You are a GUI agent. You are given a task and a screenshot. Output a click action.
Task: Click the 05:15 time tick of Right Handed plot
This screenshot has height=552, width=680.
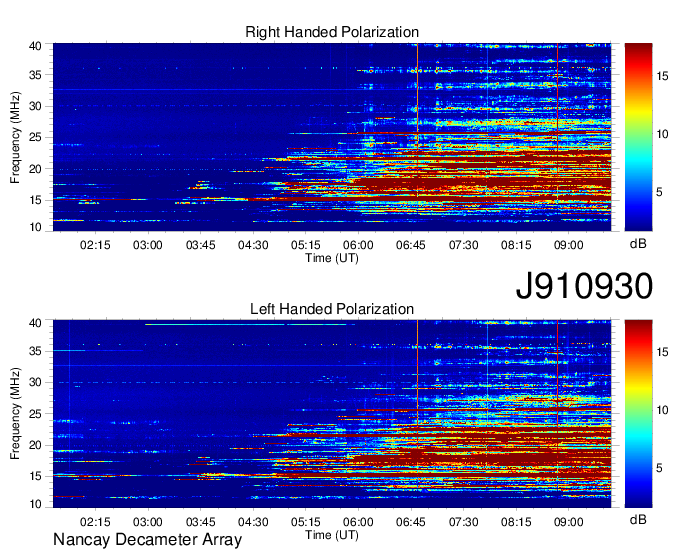pyautogui.click(x=305, y=245)
